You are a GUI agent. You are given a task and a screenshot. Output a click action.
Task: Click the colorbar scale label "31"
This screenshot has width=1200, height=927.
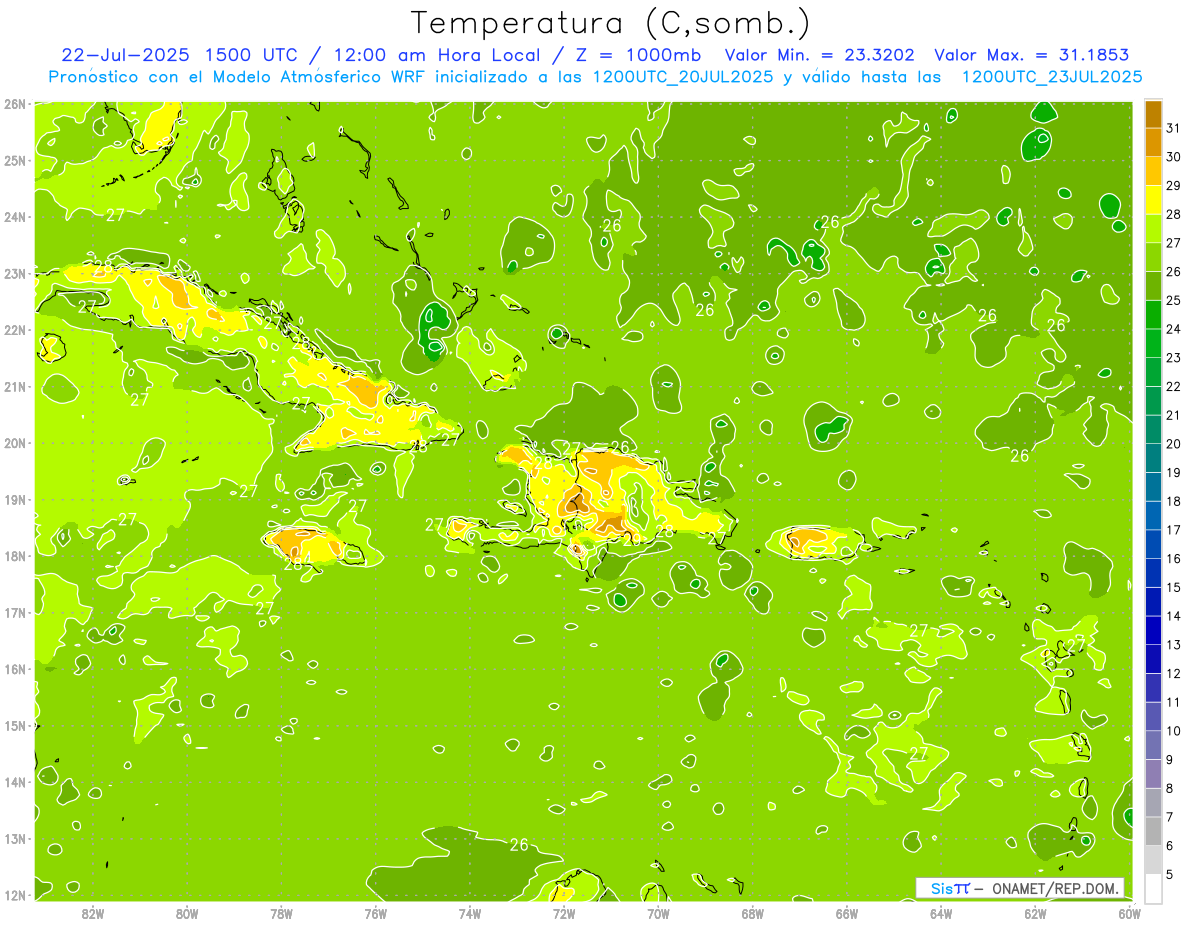pyautogui.click(x=1173, y=128)
